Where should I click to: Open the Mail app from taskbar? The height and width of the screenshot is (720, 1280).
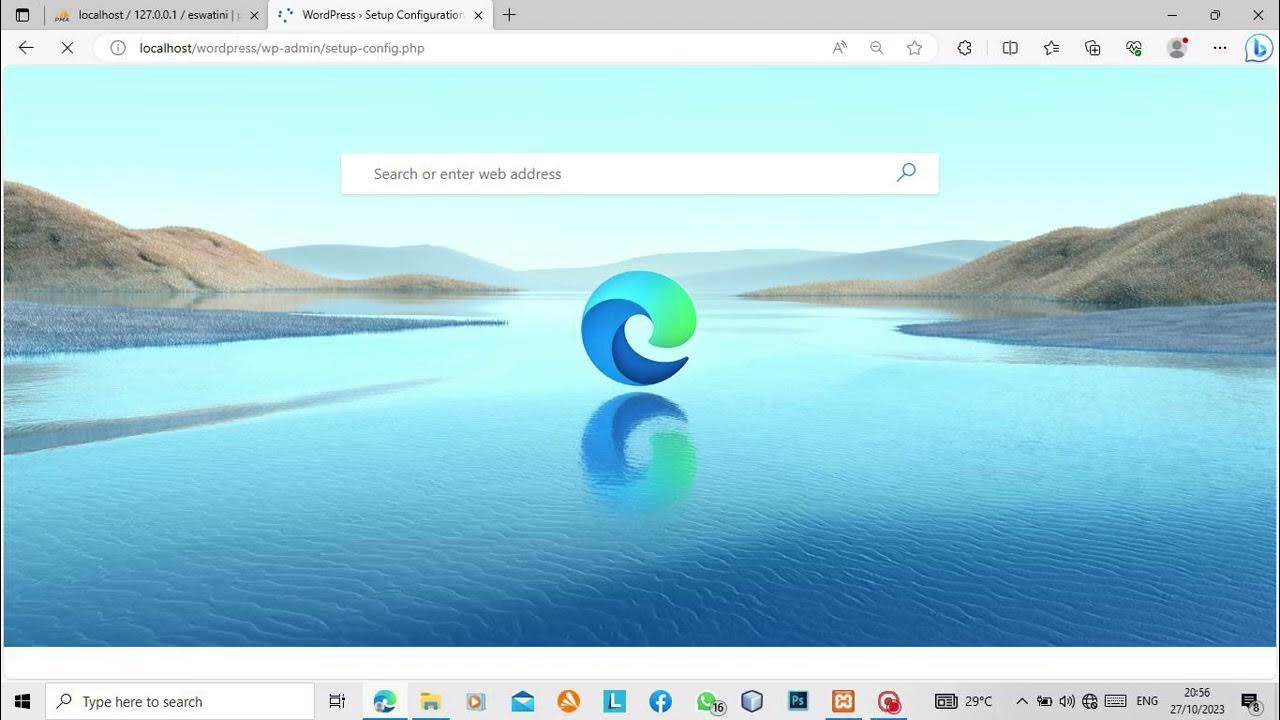coord(522,702)
